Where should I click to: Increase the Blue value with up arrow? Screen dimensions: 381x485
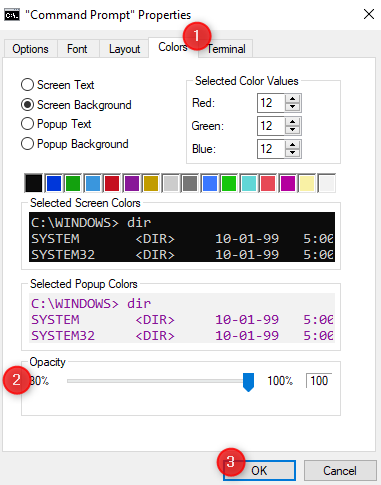[x=293, y=145]
